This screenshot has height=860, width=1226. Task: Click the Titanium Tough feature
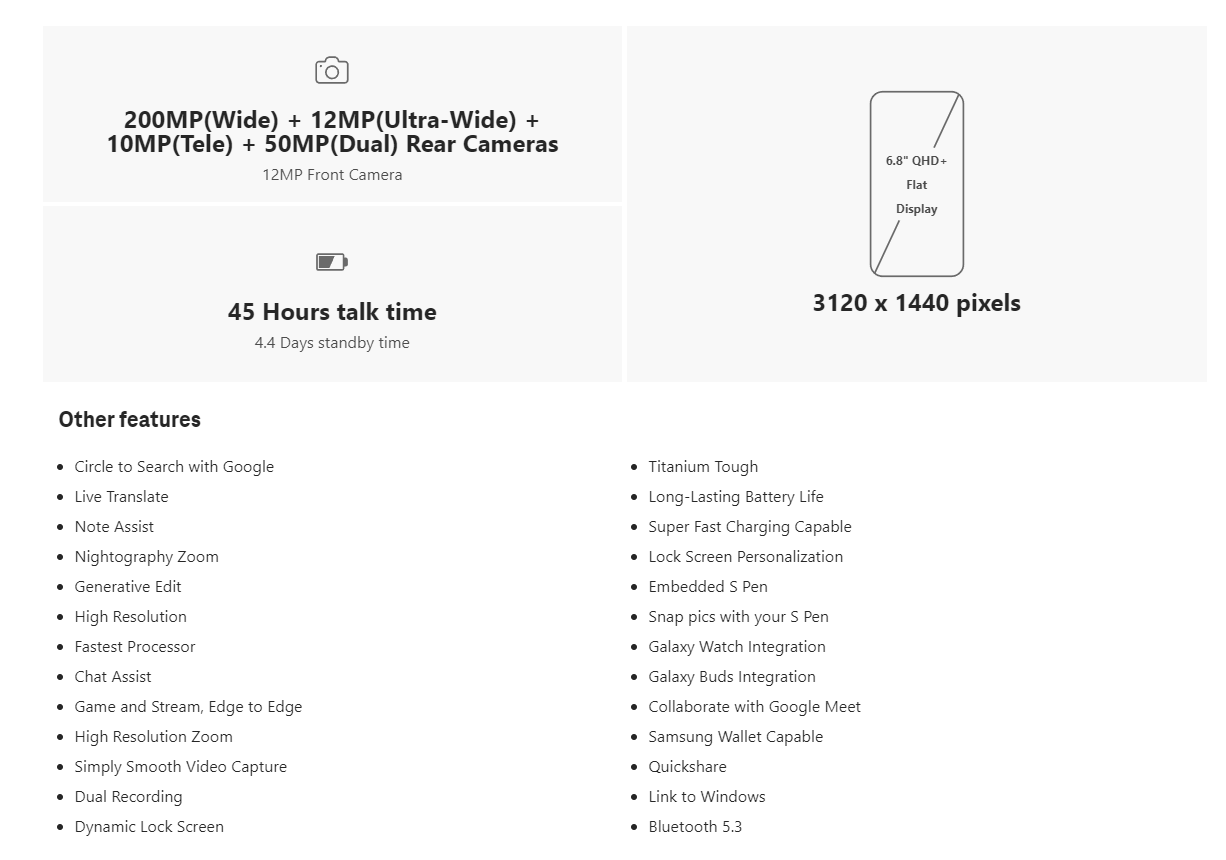tap(703, 467)
